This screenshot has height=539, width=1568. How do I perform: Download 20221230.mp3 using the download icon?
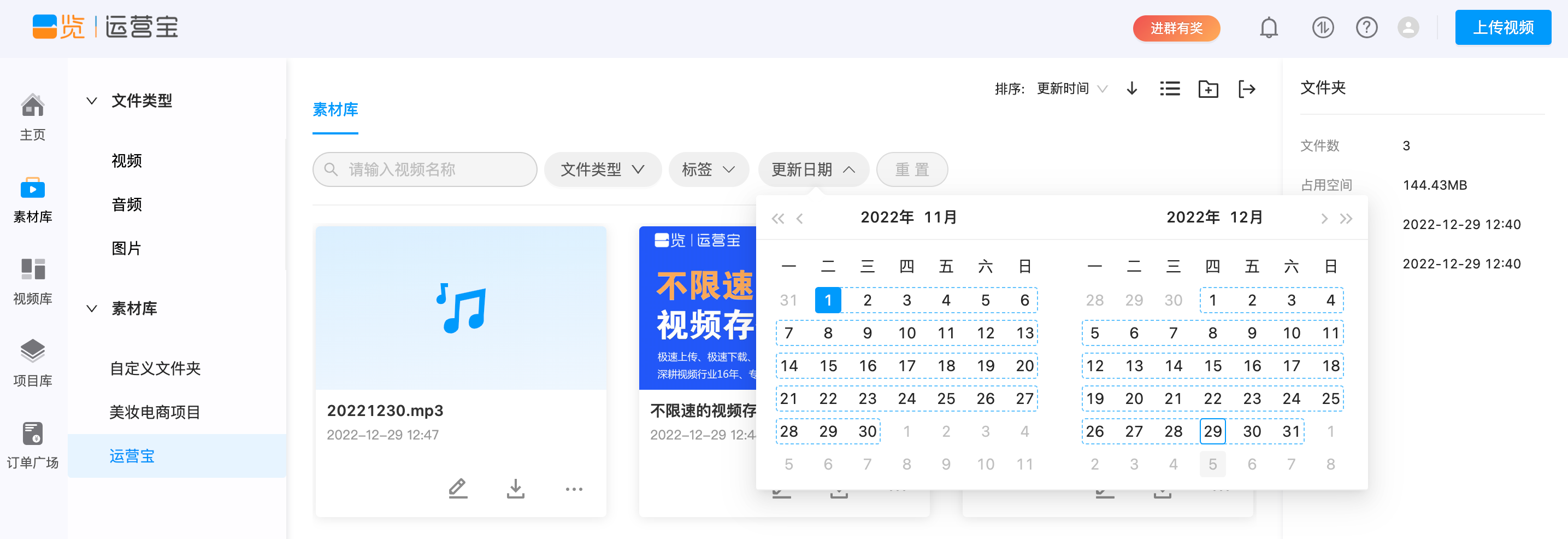click(x=516, y=489)
